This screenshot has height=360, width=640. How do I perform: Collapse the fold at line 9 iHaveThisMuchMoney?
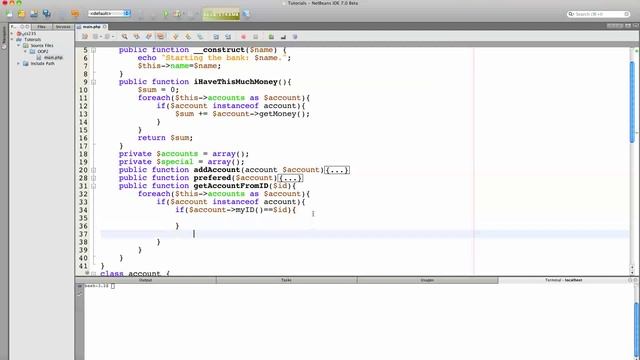coord(93,82)
